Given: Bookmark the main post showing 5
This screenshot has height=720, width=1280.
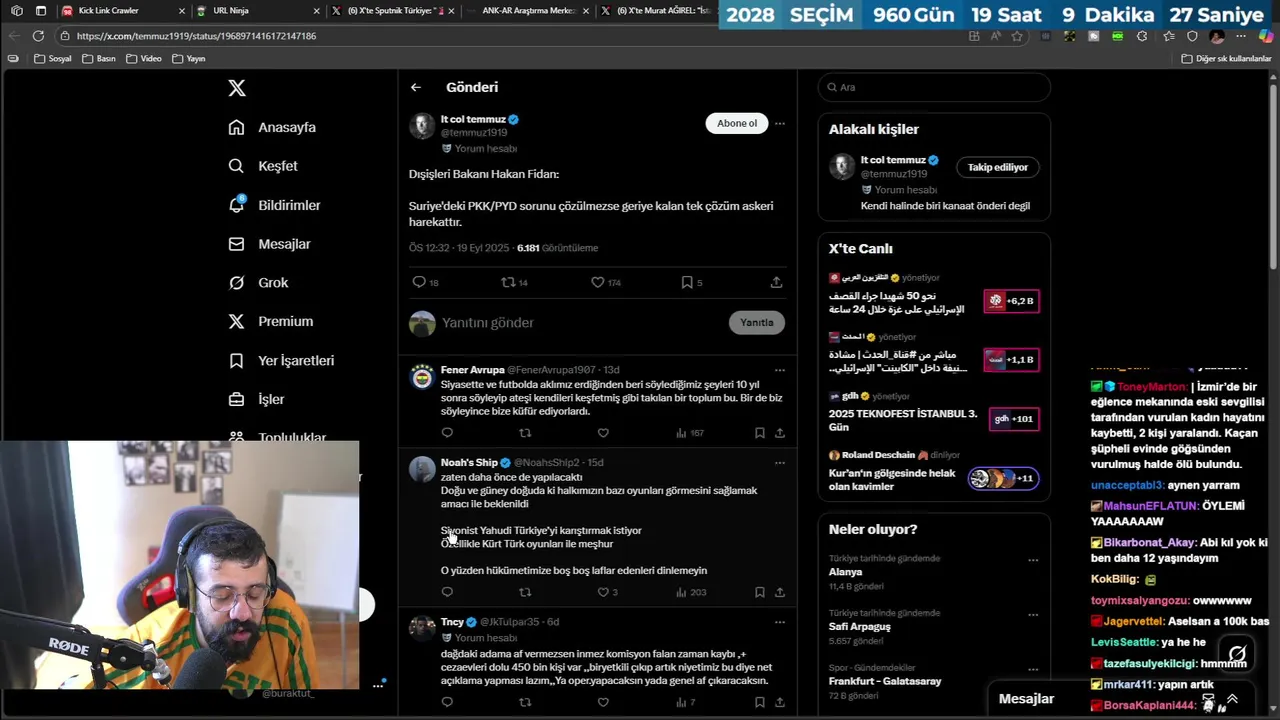Looking at the screenshot, I should pyautogui.click(x=687, y=282).
